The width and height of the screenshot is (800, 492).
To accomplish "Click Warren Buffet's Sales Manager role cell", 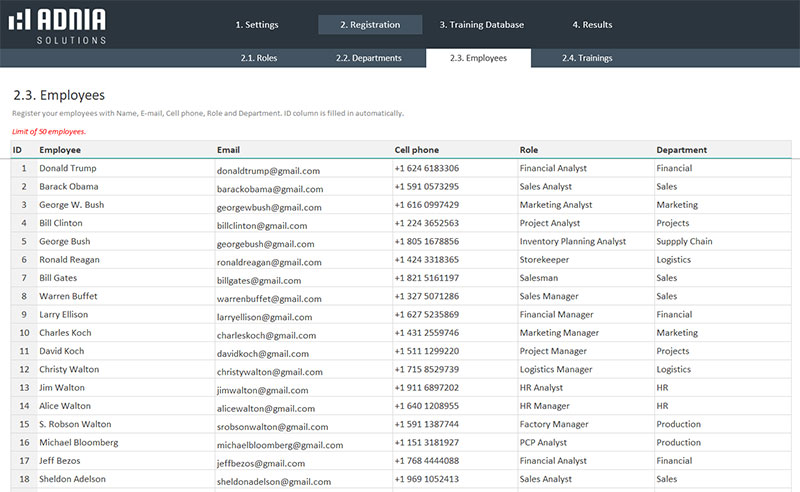I will [x=549, y=297].
